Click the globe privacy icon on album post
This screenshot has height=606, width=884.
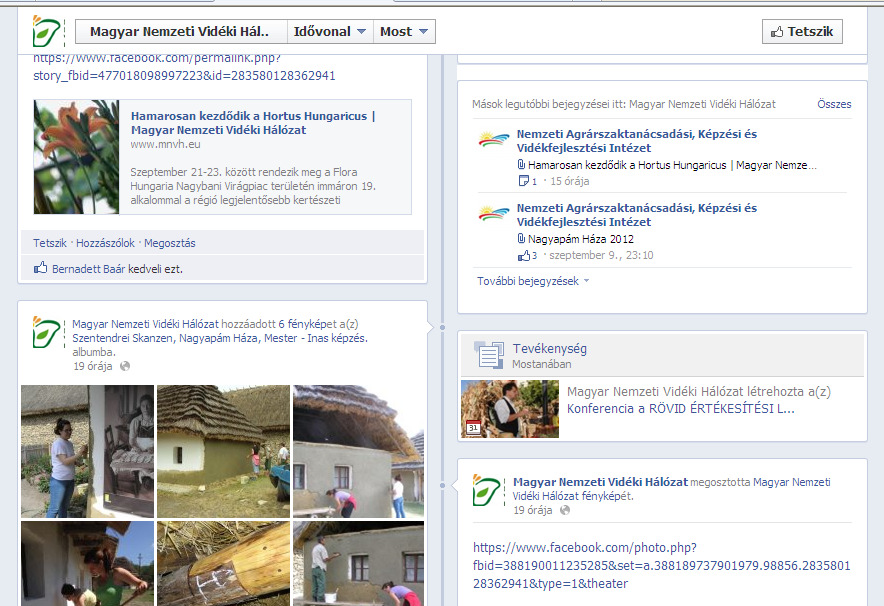[x=125, y=366]
